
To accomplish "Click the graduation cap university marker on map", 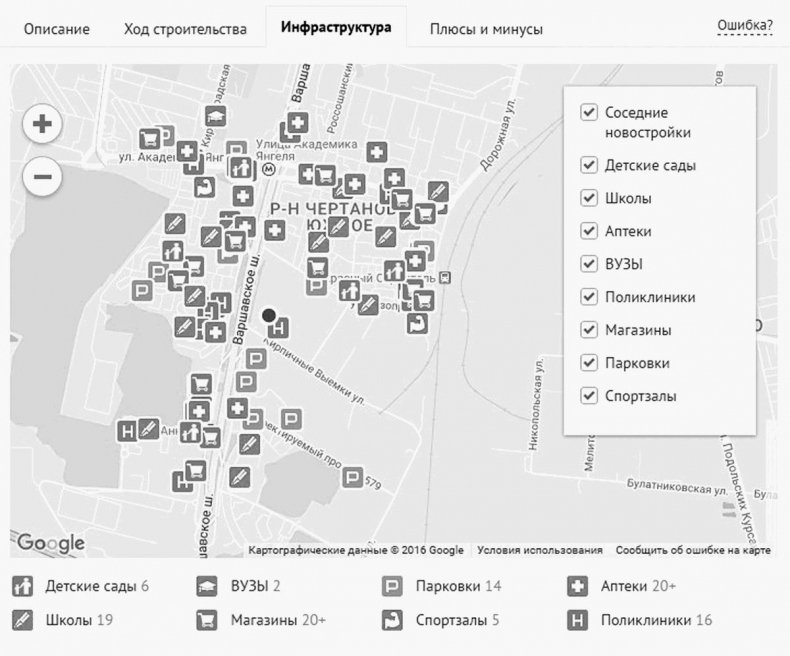I will [x=216, y=116].
